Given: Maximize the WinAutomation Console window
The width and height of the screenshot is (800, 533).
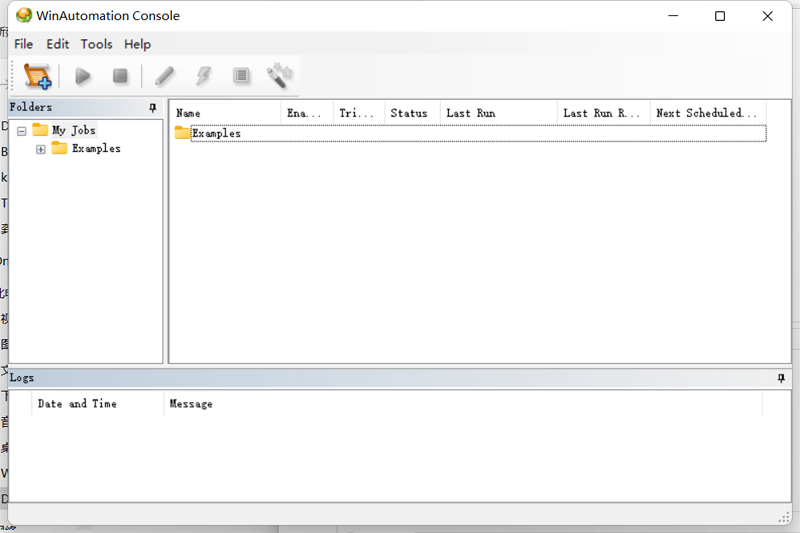Looking at the screenshot, I should tap(720, 16).
